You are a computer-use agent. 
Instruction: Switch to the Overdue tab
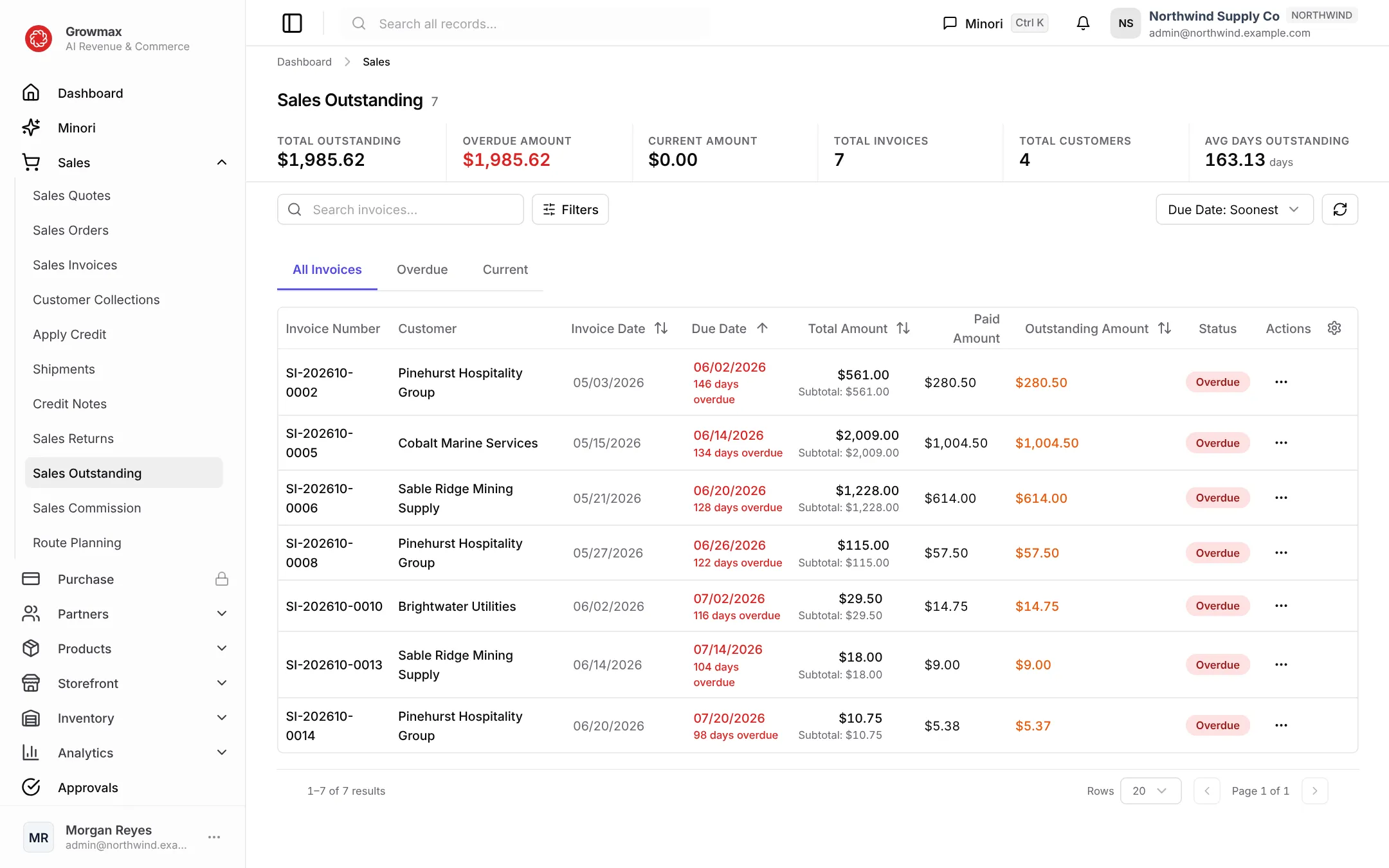[422, 269]
